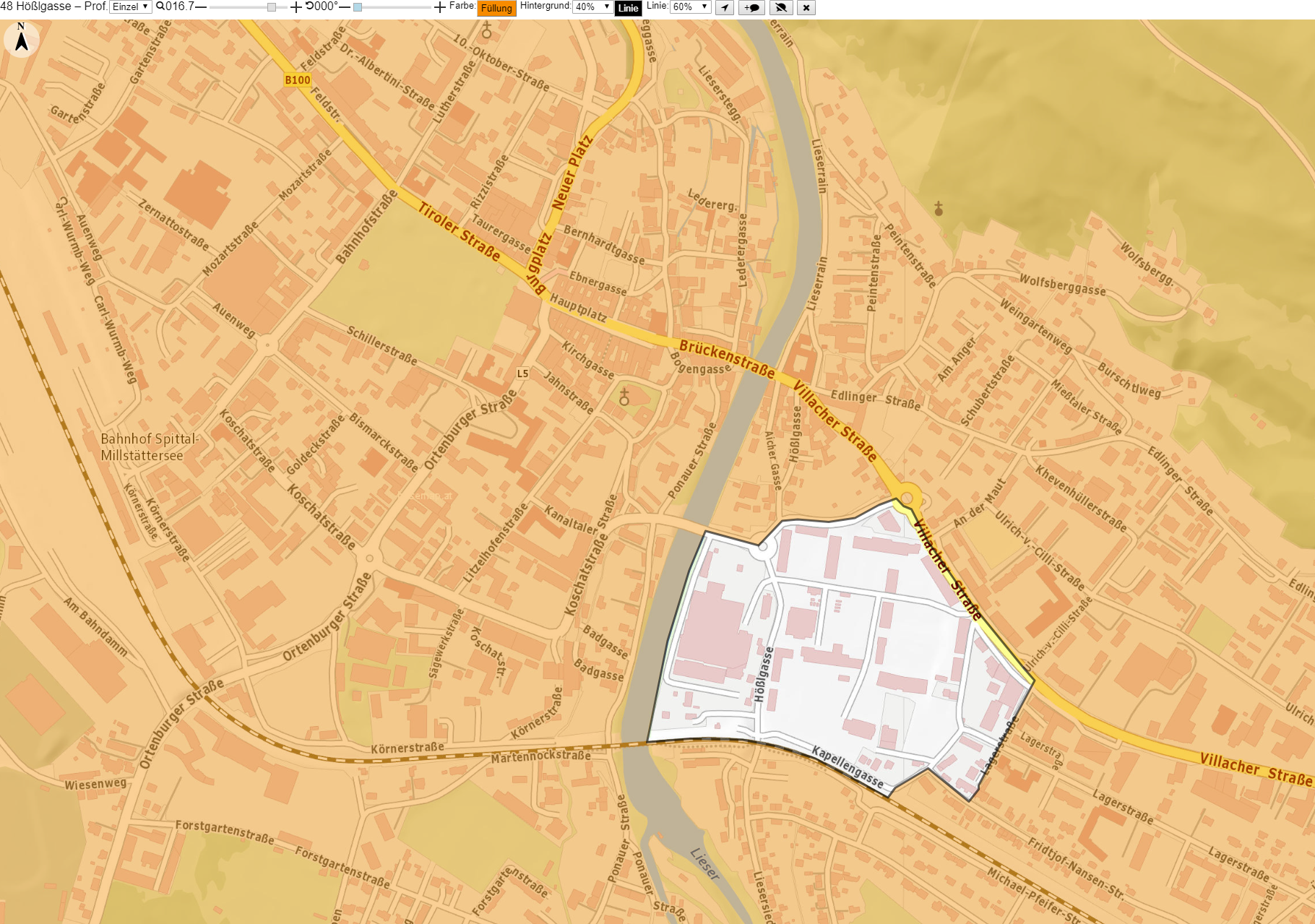1315x924 pixels.
Task: Click the zoom plus button
Action: [x=296, y=7]
